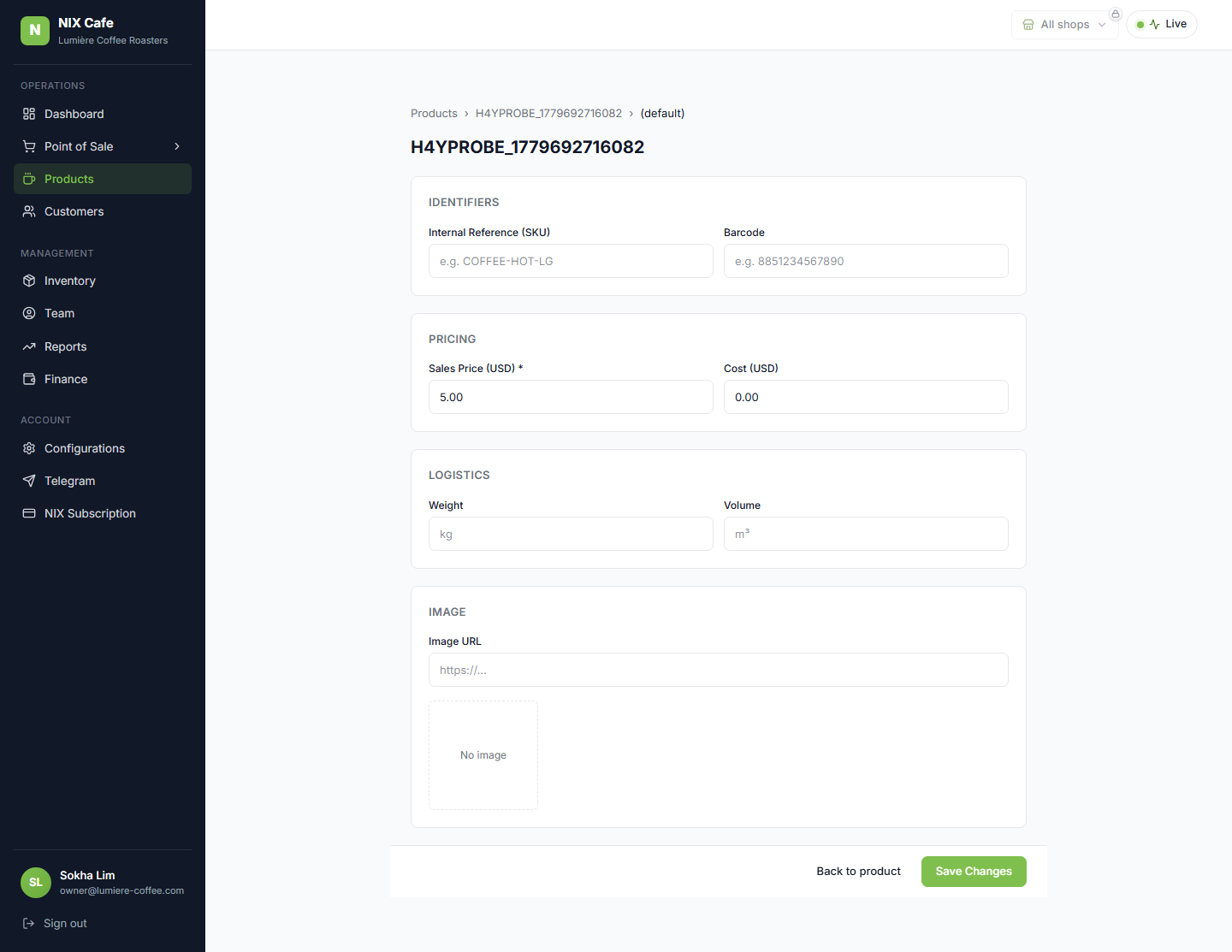This screenshot has height=952, width=1232.
Task: Click the Point of Sale cart icon
Action: click(x=29, y=146)
